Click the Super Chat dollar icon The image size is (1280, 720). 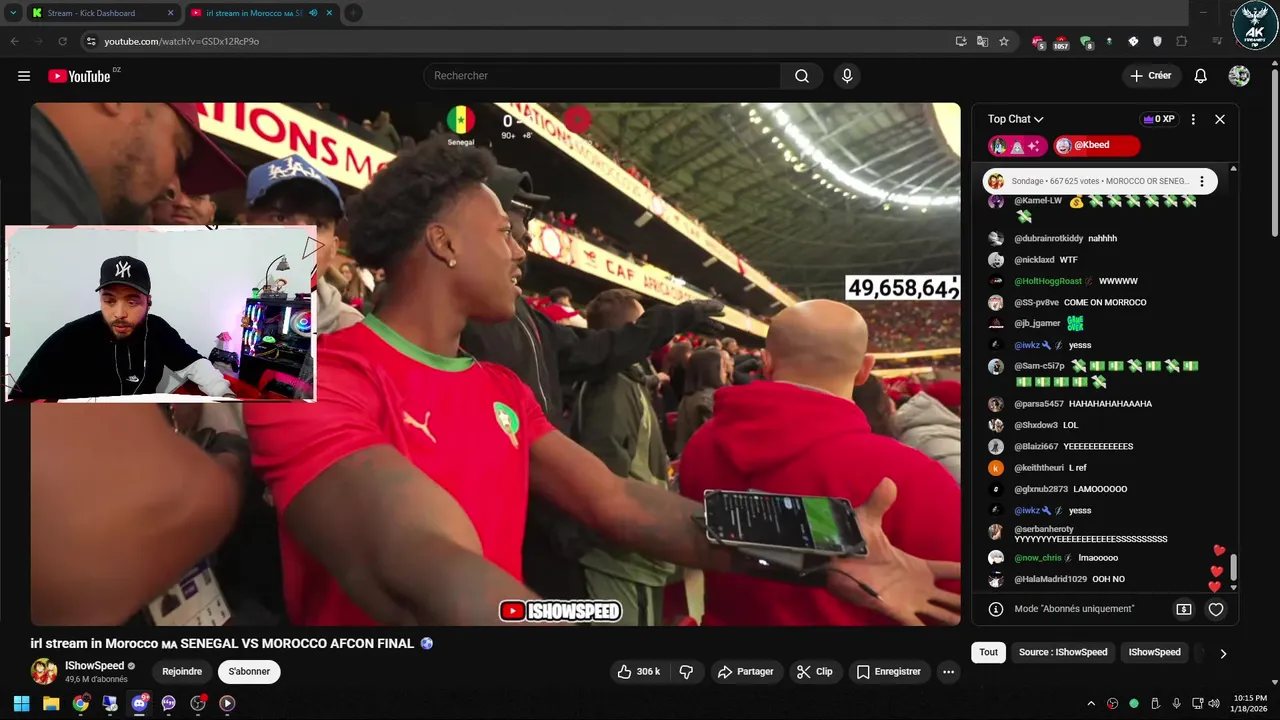click(x=1184, y=609)
